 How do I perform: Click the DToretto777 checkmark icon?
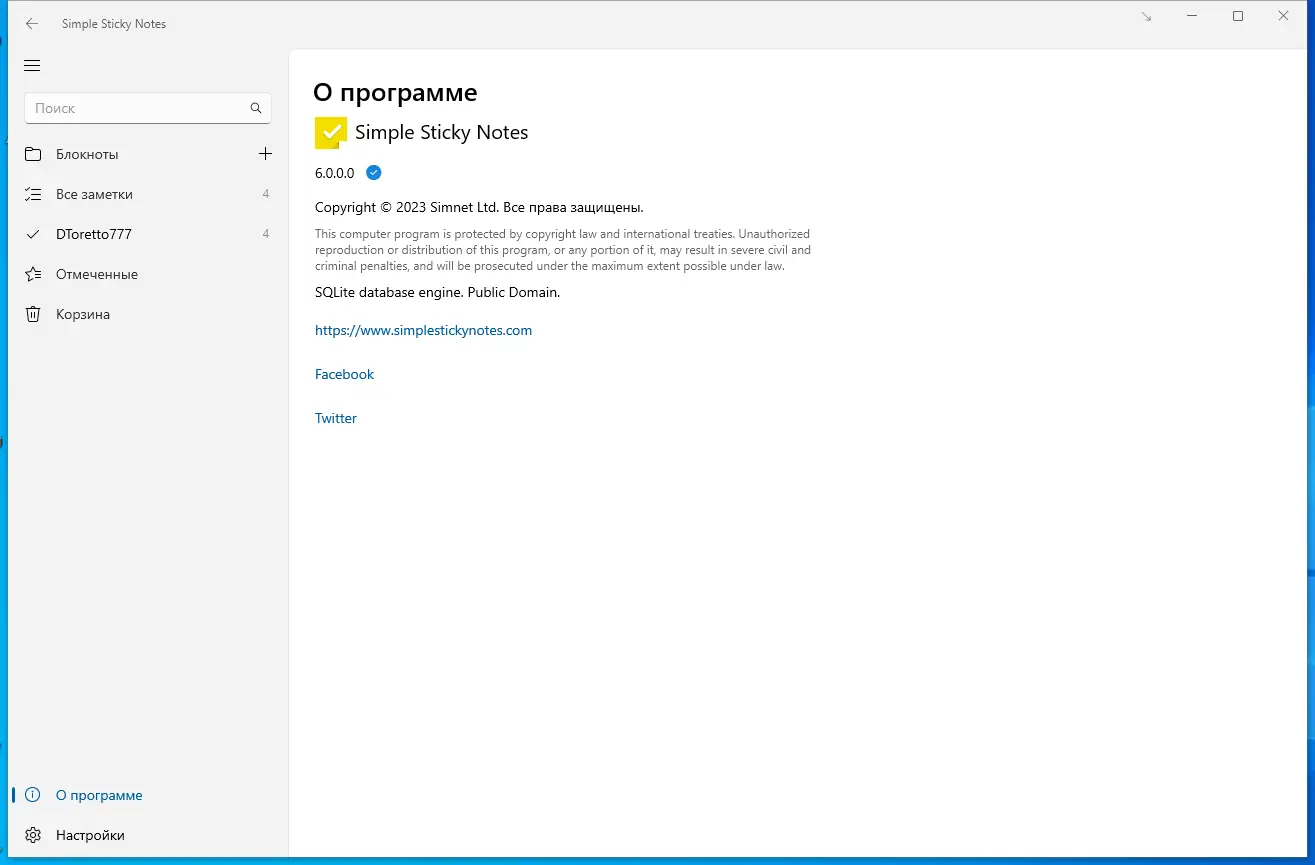coord(33,234)
